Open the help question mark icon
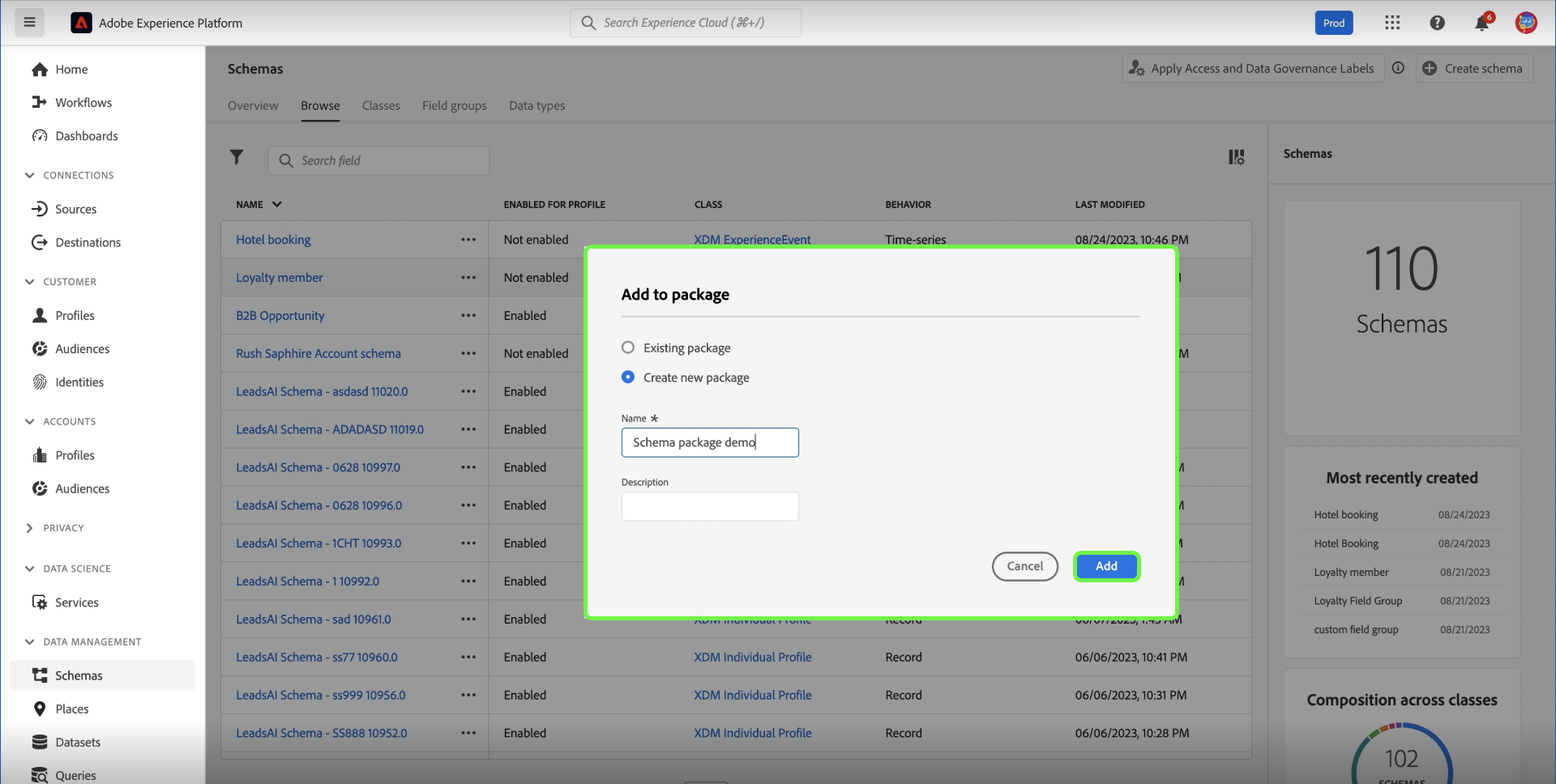1556x784 pixels. click(1437, 23)
